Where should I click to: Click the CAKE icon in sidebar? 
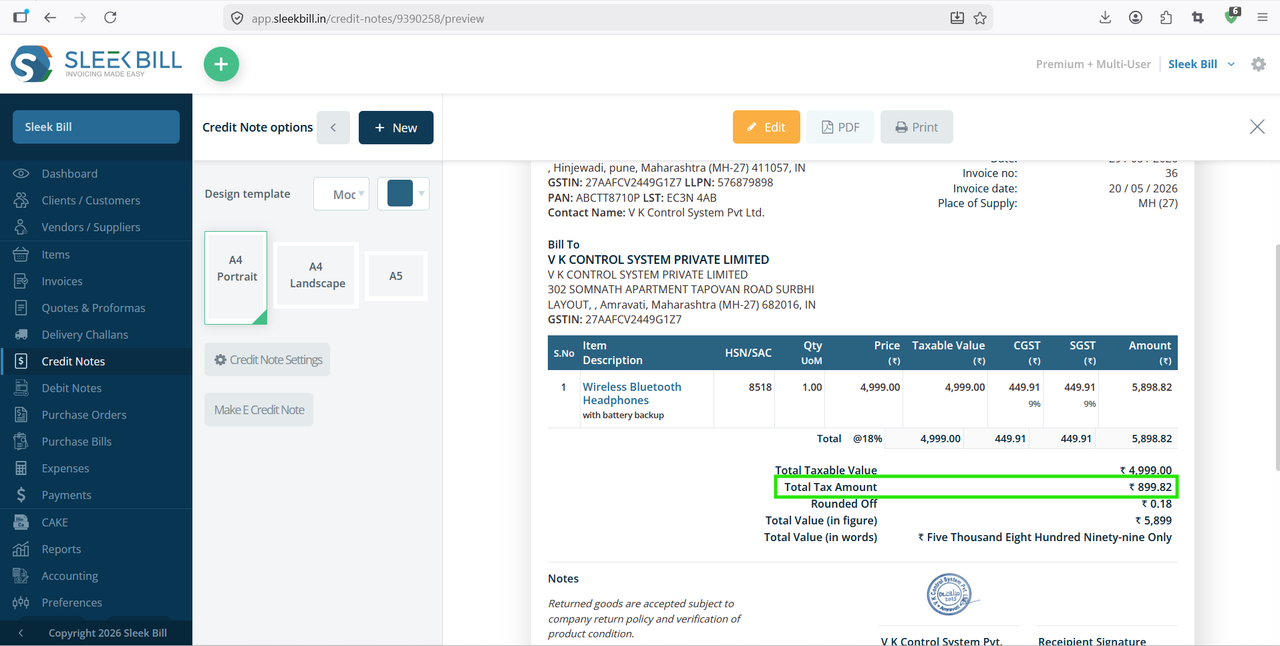point(21,522)
